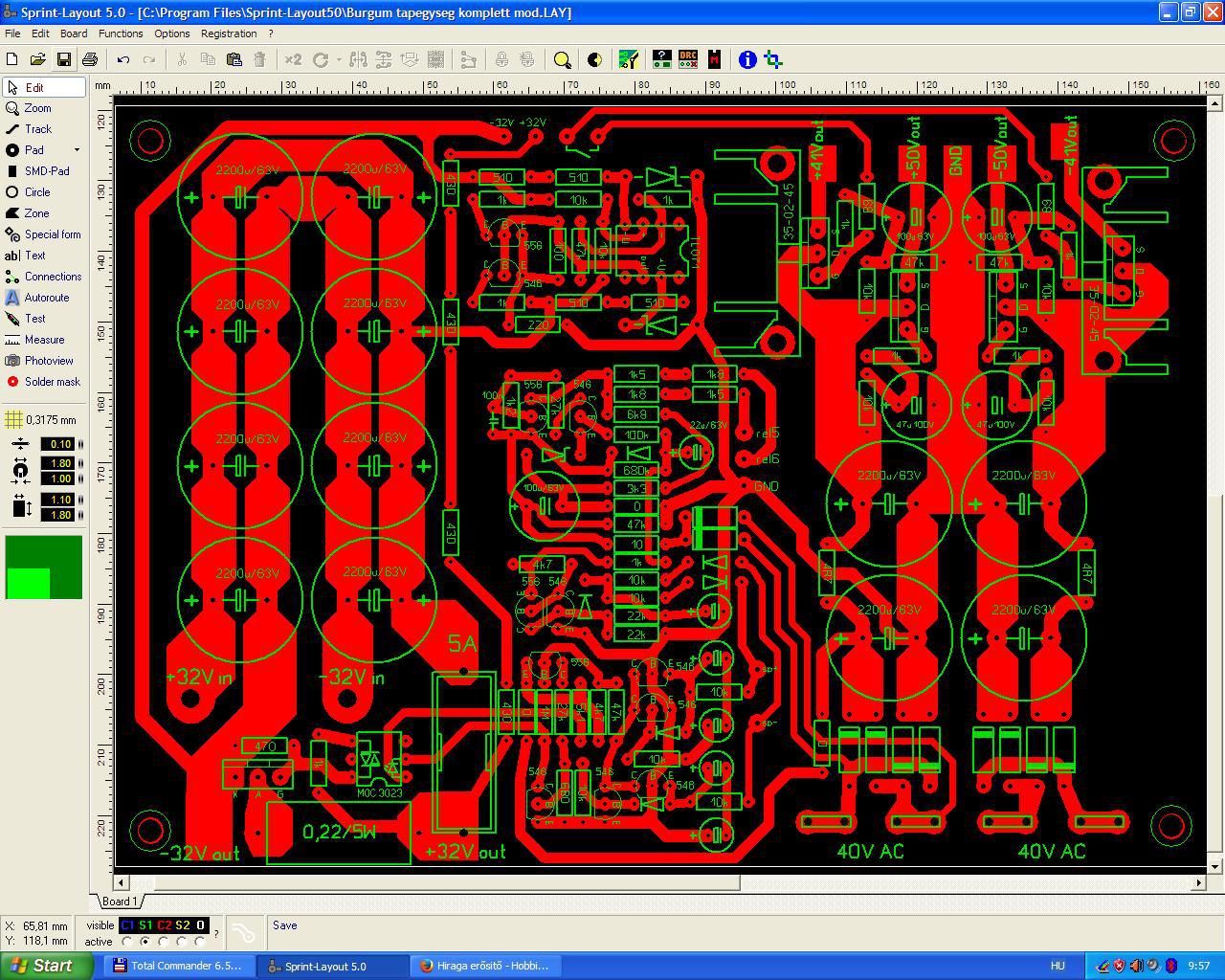Select the Autoroute tool
The height and width of the screenshot is (980, 1225).
44,298
